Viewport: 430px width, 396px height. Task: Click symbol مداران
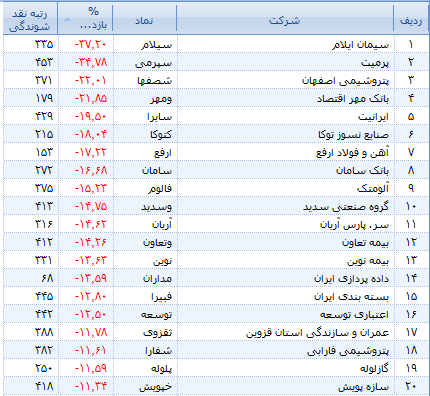158,279
